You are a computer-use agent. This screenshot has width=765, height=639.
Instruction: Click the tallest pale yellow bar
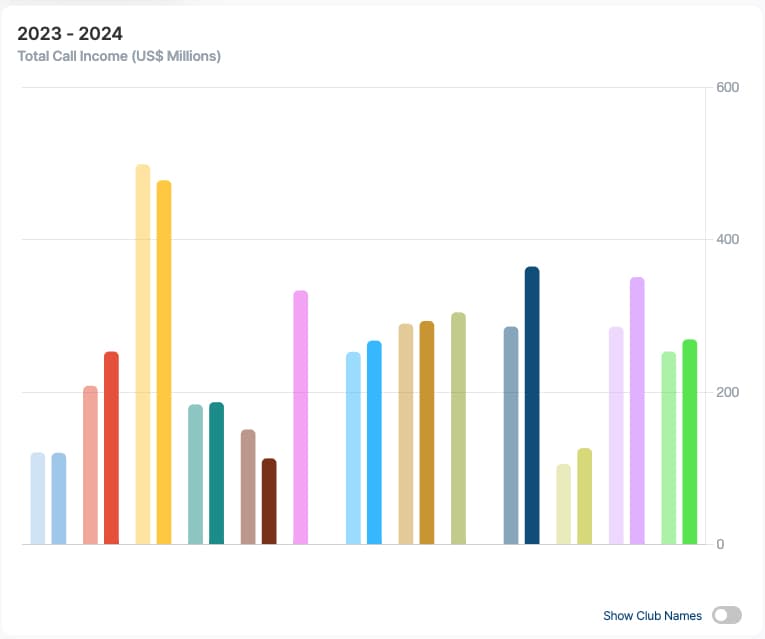(x=143, y=355)
